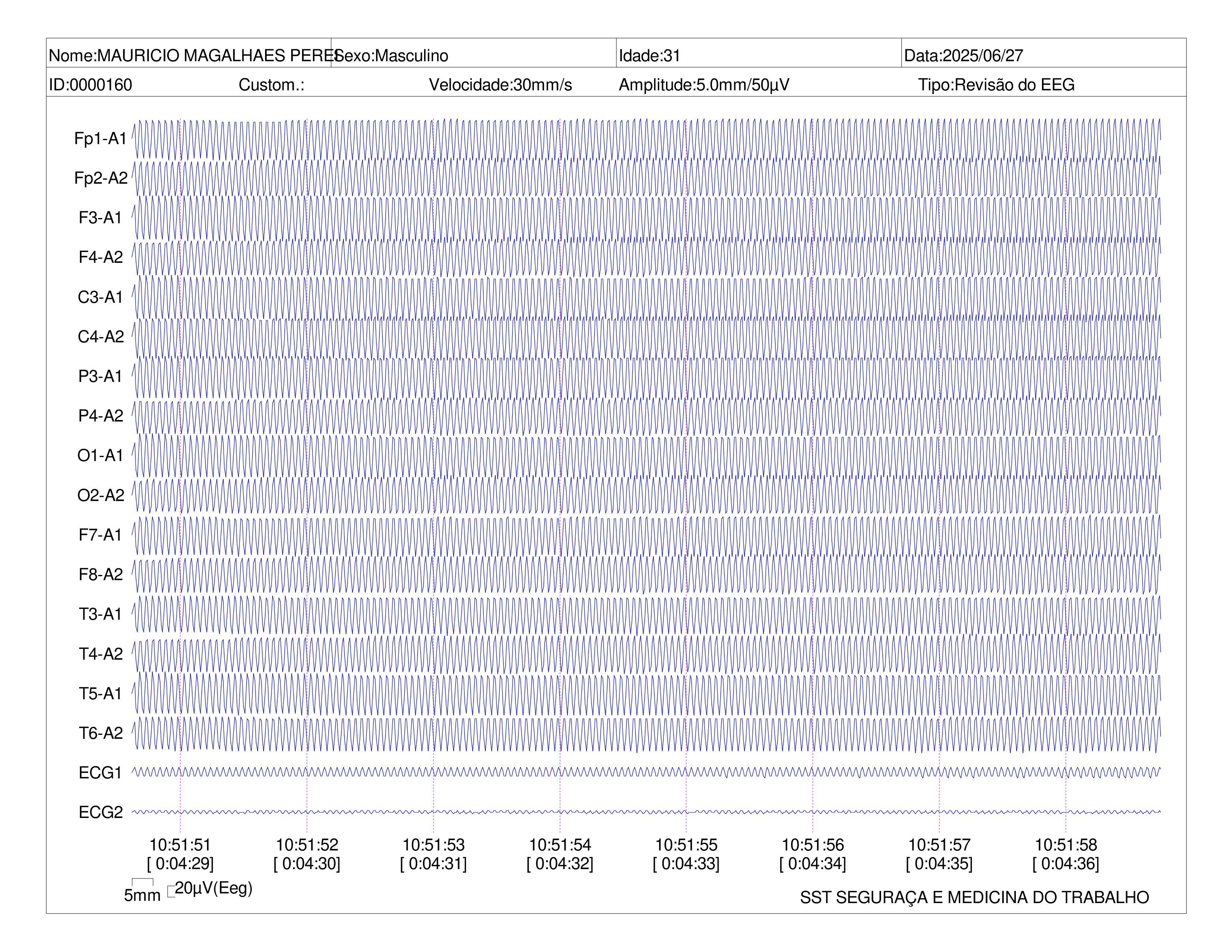Click the Custom.: label

pyautogui.click(x=271, y=85)
